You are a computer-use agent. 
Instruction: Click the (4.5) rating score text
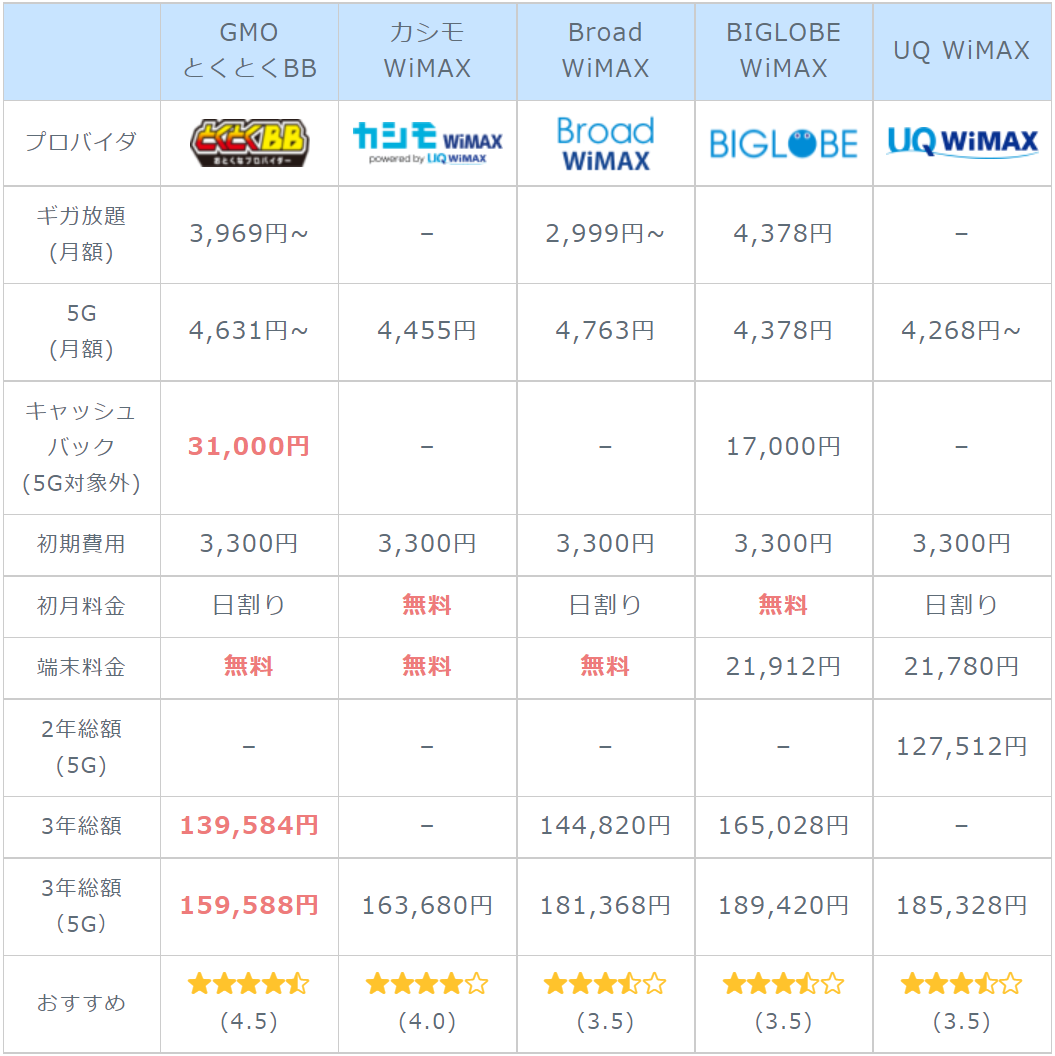[249, 1022]
